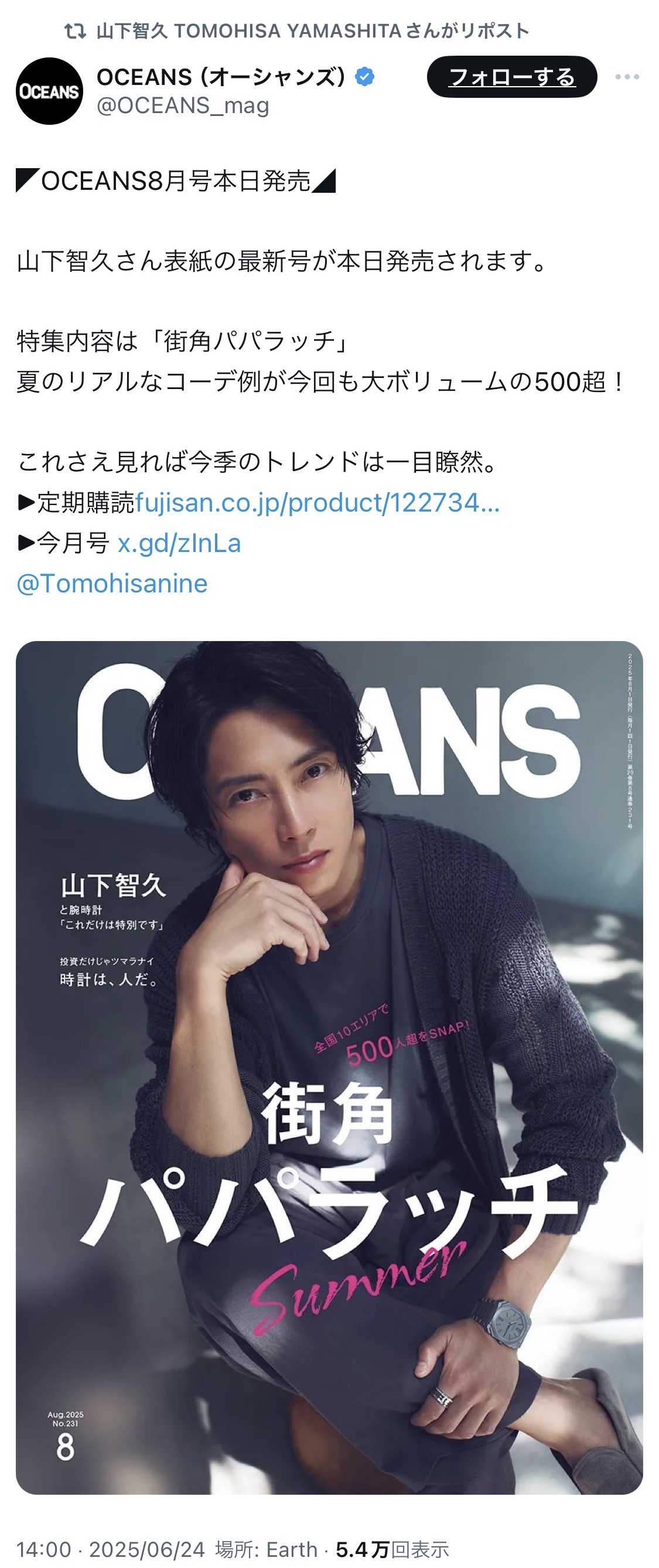
Task: Tap the 山下智久 name text on the cover
Action: pyautogui.click(x=113, y=885)
